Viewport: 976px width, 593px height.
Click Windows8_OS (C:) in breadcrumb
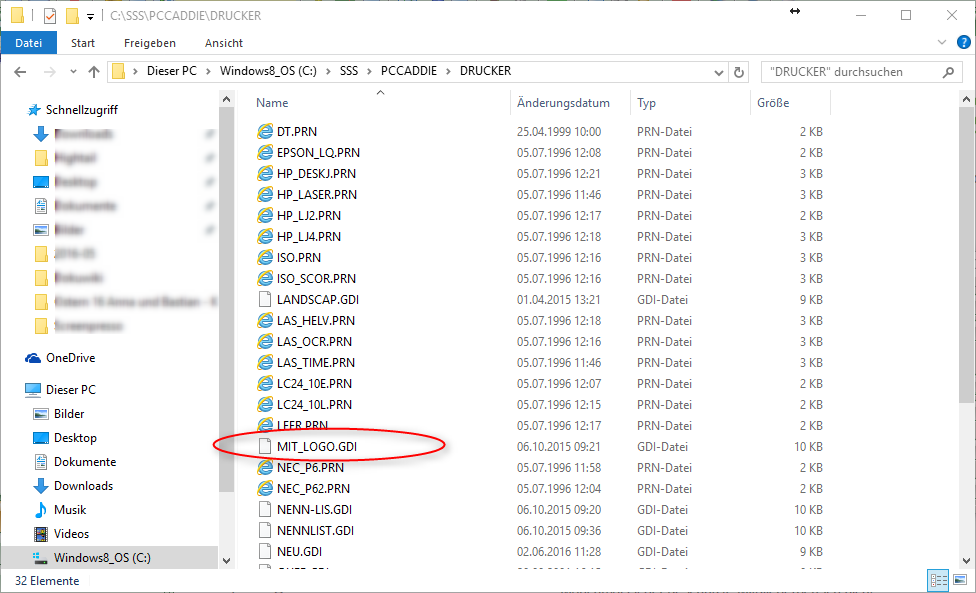click(268, 71)
